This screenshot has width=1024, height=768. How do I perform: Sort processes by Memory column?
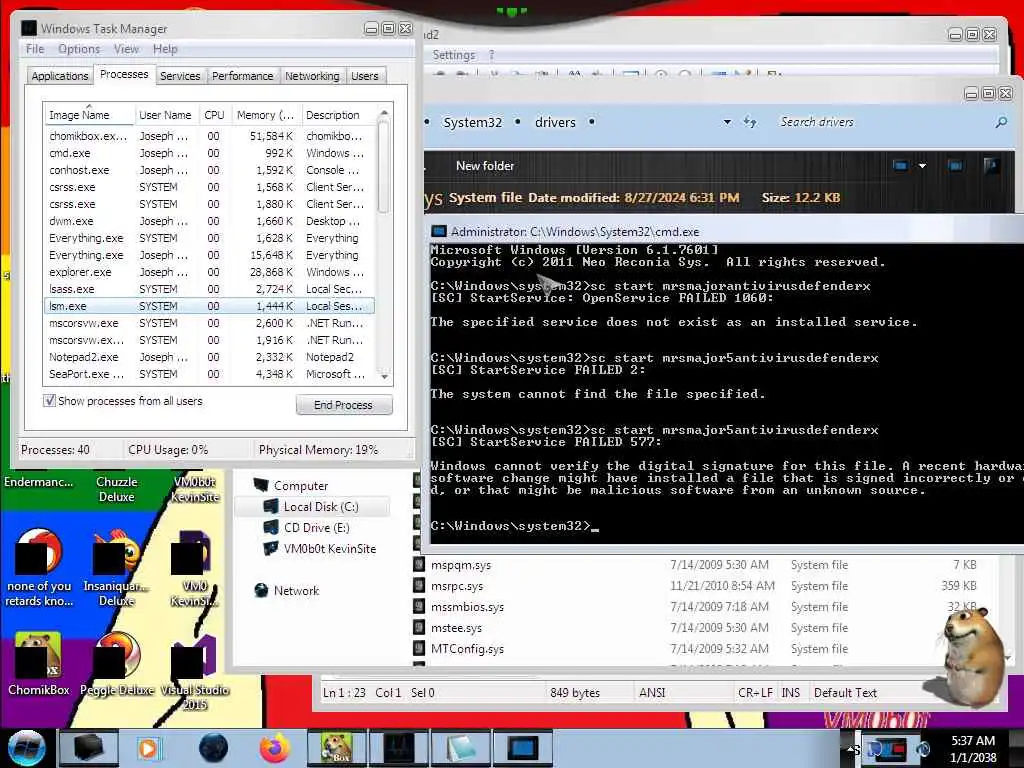(x=266, y=115)
